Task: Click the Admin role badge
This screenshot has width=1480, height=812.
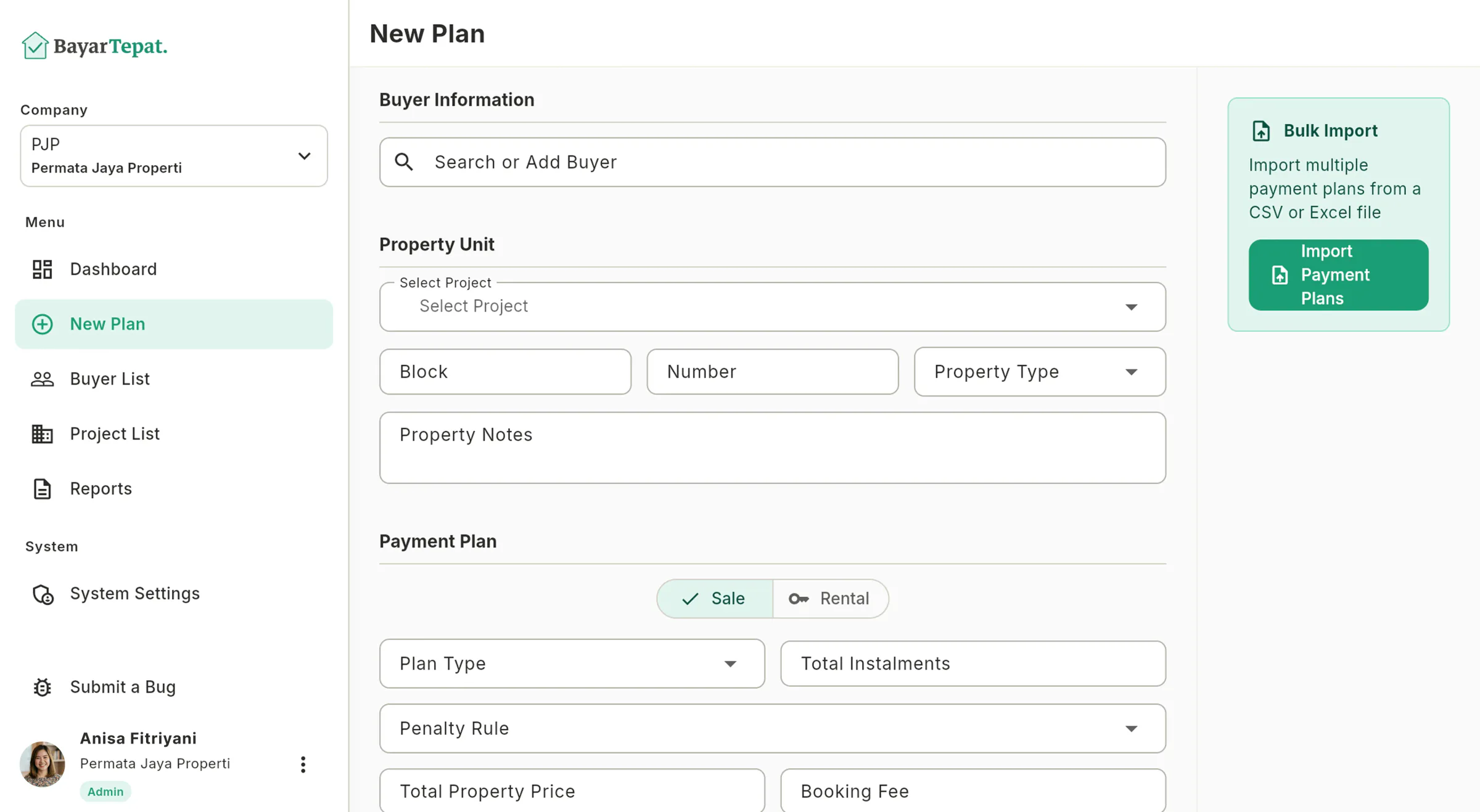Action: click(x=105, y=792)
